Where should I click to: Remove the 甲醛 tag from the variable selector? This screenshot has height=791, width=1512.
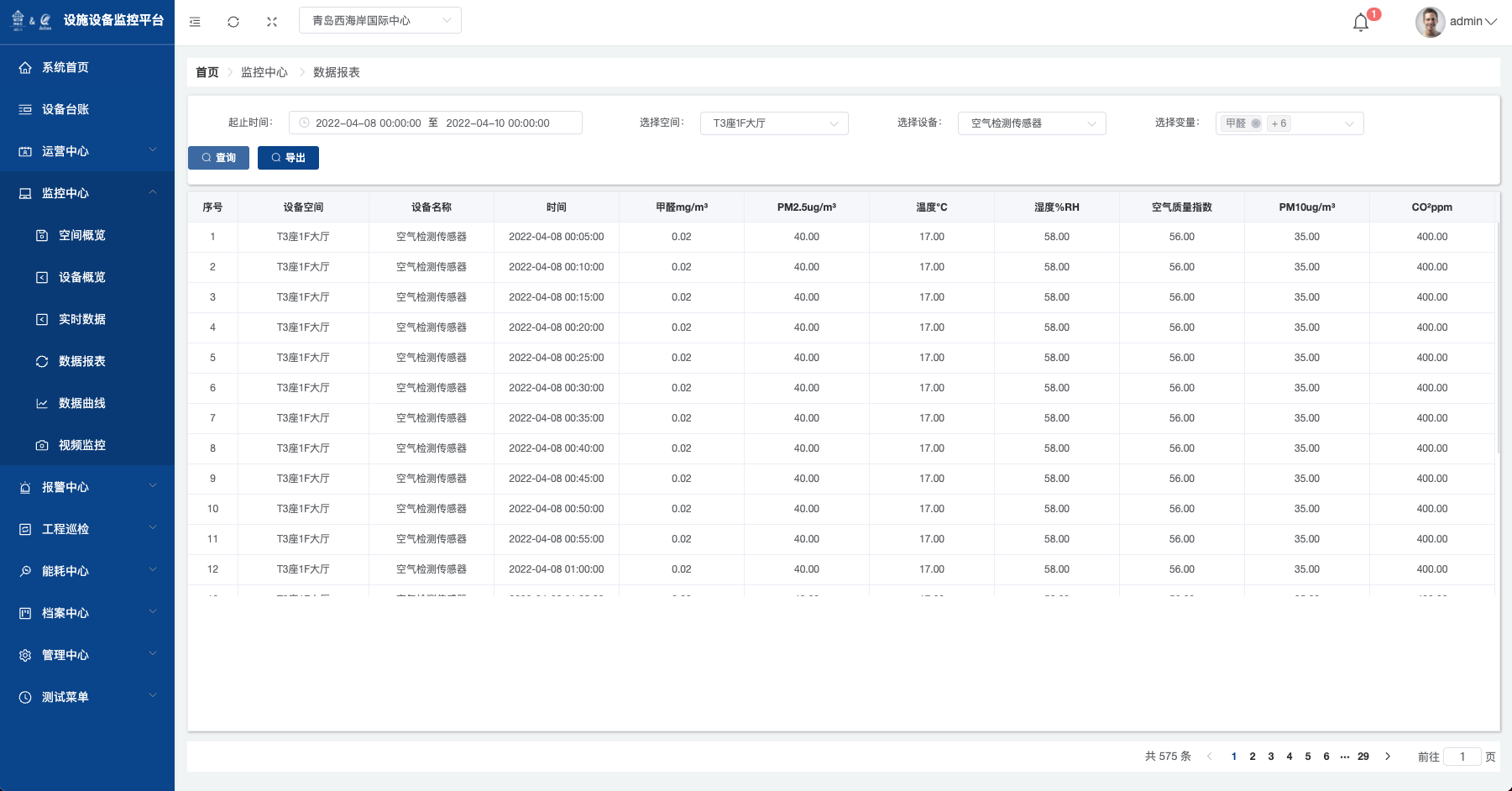pyautogui.click(x=1256, y=123)
